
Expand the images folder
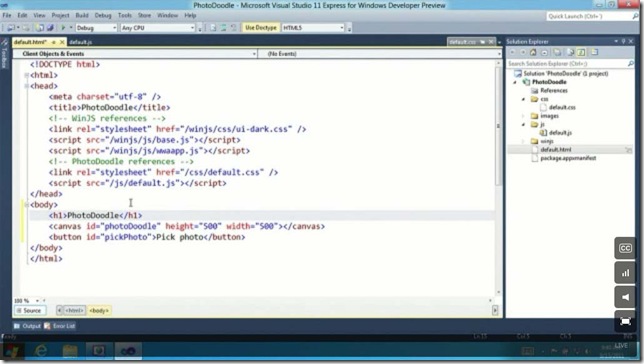click(524, 116)
